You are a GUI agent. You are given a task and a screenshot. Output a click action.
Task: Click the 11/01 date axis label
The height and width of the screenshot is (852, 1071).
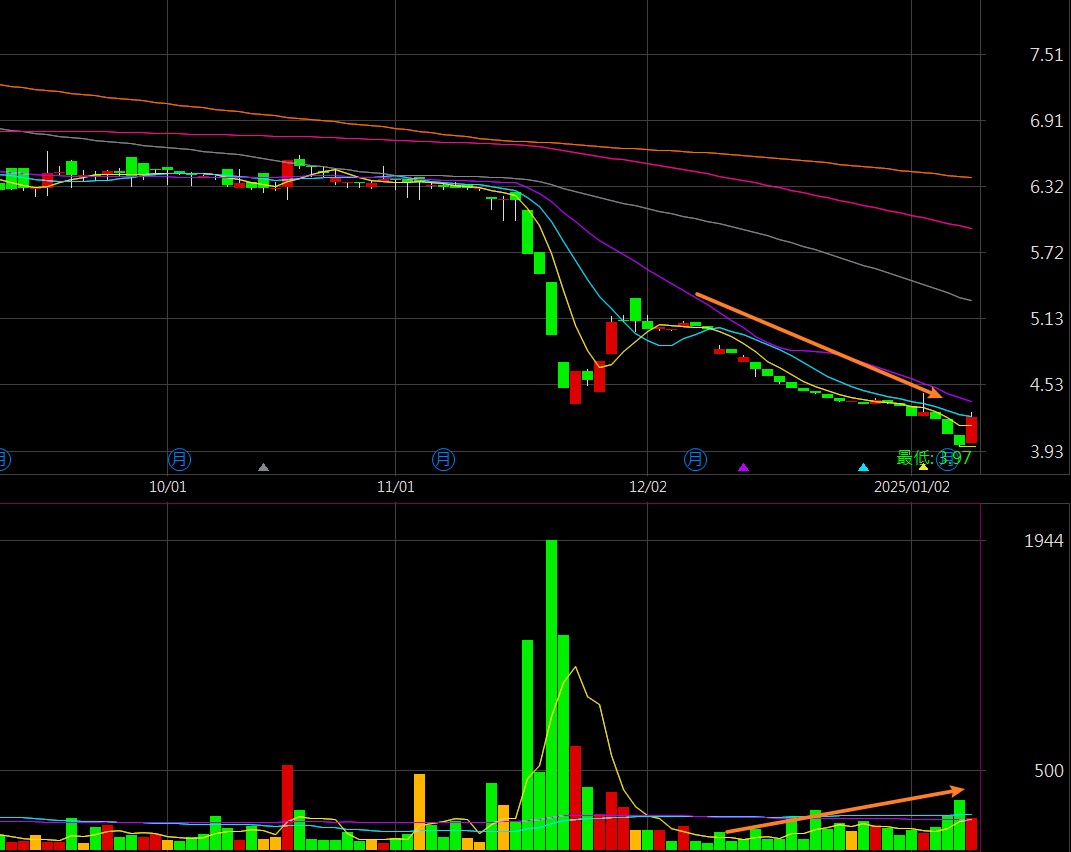coord(396,487)
